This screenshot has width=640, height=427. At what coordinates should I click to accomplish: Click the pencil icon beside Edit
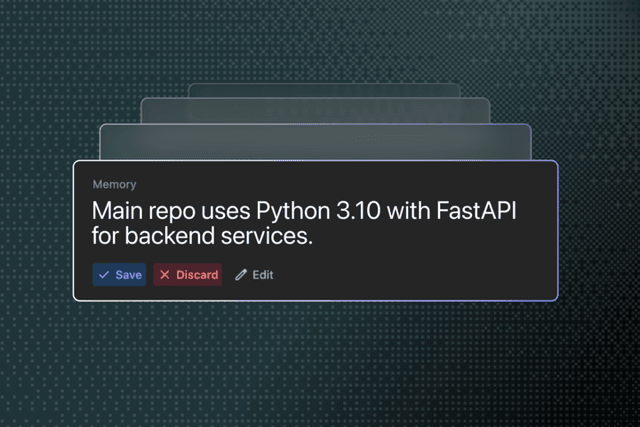coord(240,275)
